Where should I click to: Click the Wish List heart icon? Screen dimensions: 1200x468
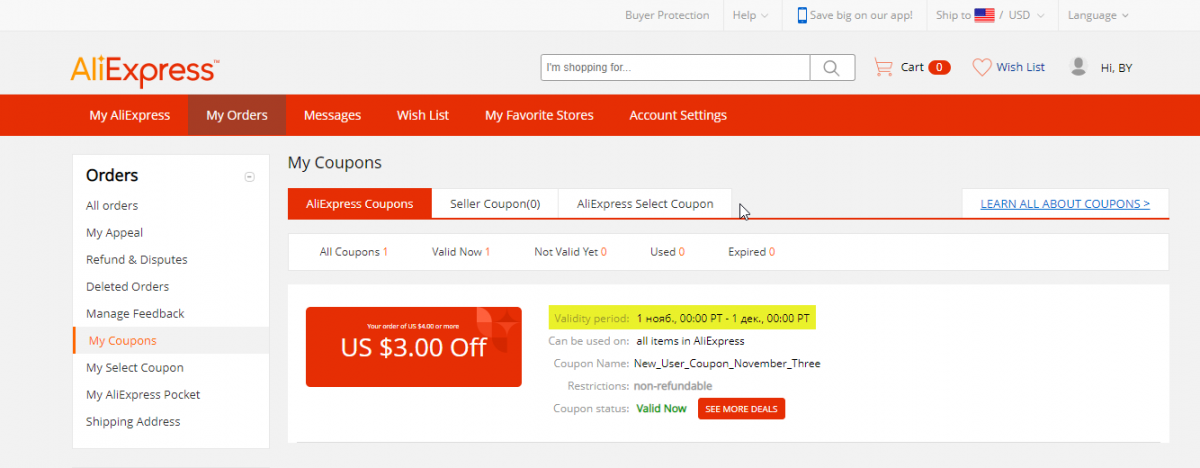982,67
